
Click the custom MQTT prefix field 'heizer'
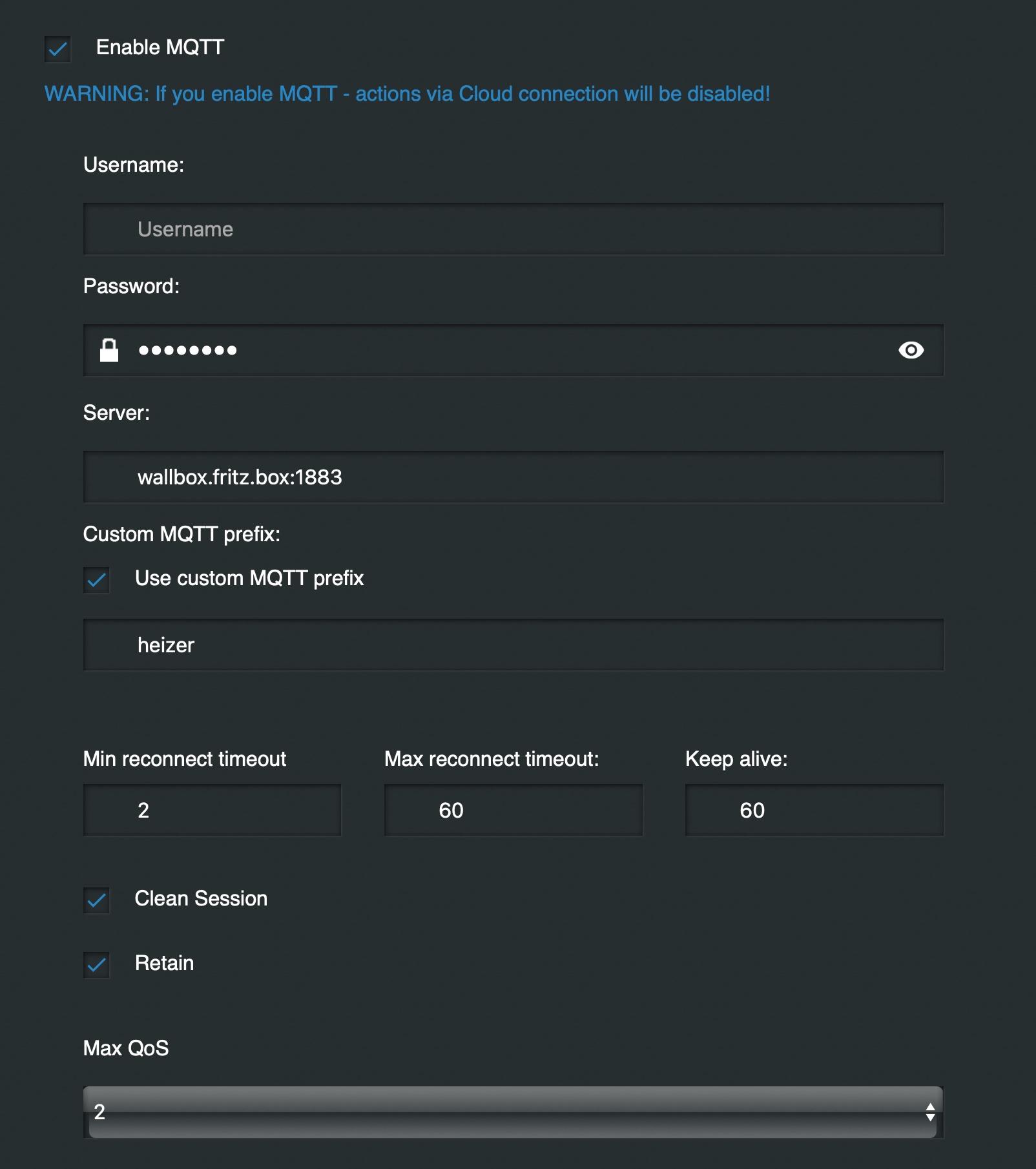[x=513, y=645]
